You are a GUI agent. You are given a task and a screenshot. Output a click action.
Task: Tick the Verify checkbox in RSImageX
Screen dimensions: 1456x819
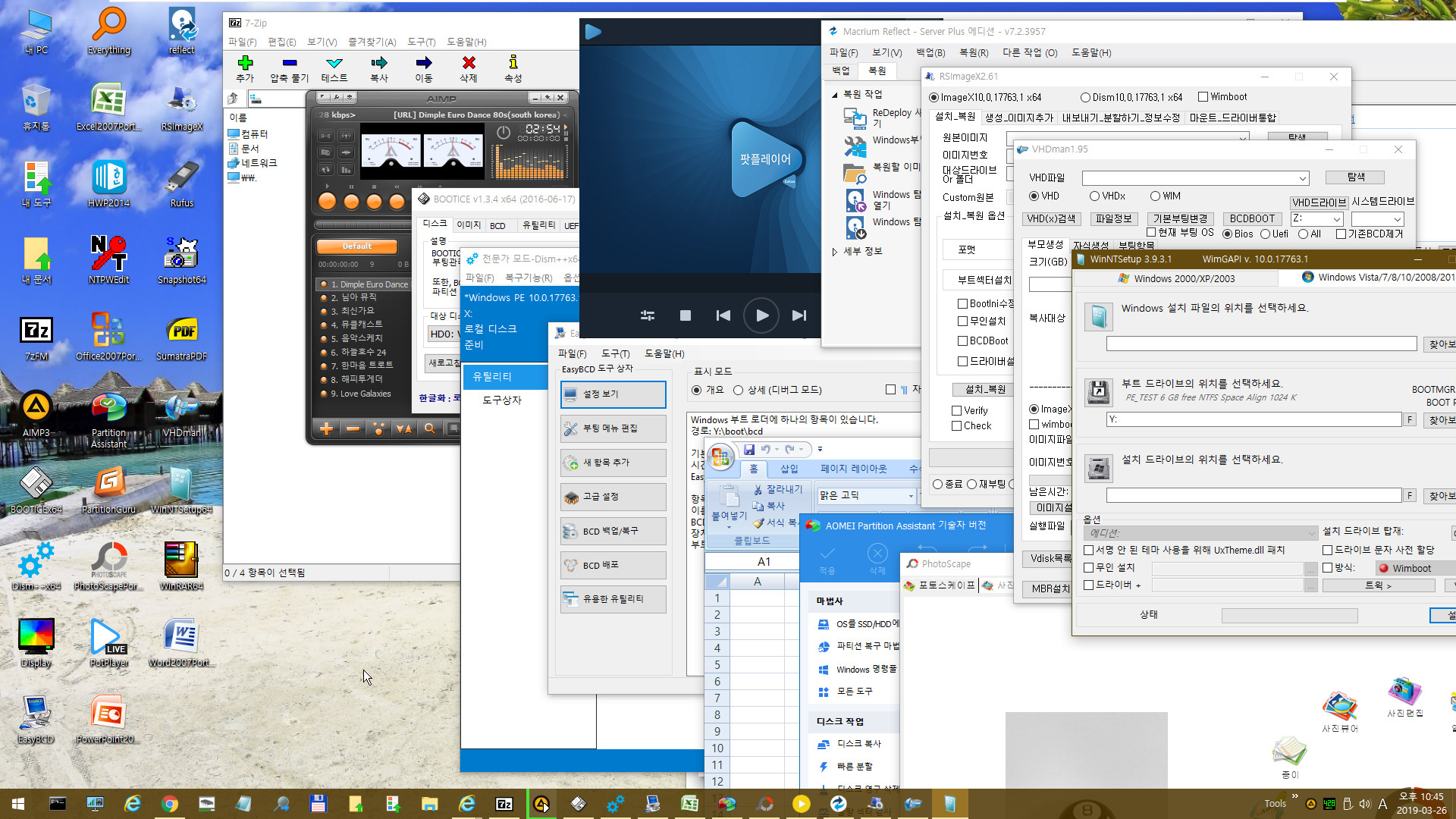[957, 411]
